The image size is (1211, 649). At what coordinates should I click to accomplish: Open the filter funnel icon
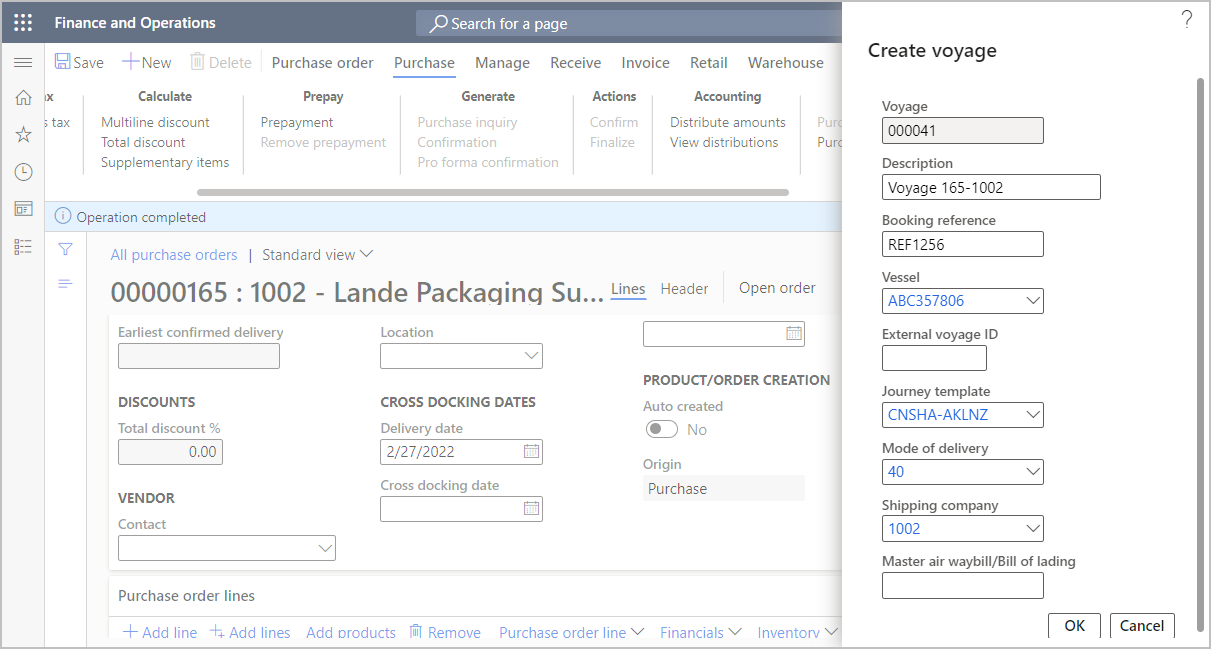65,249
